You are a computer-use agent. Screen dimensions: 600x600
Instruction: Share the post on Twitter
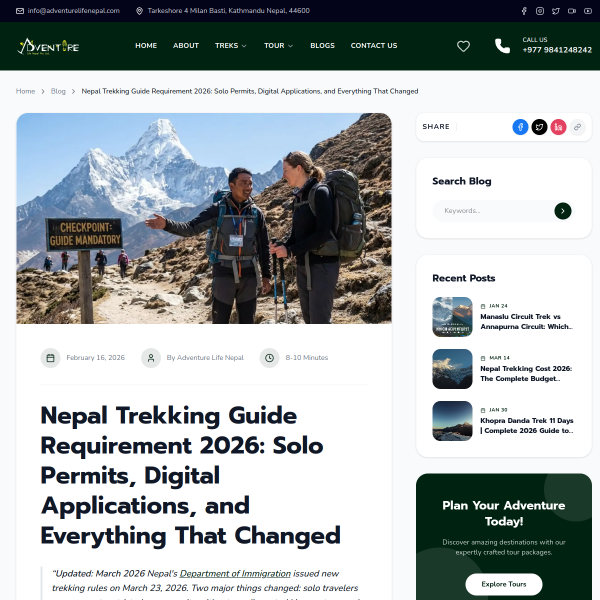point(540,127)
